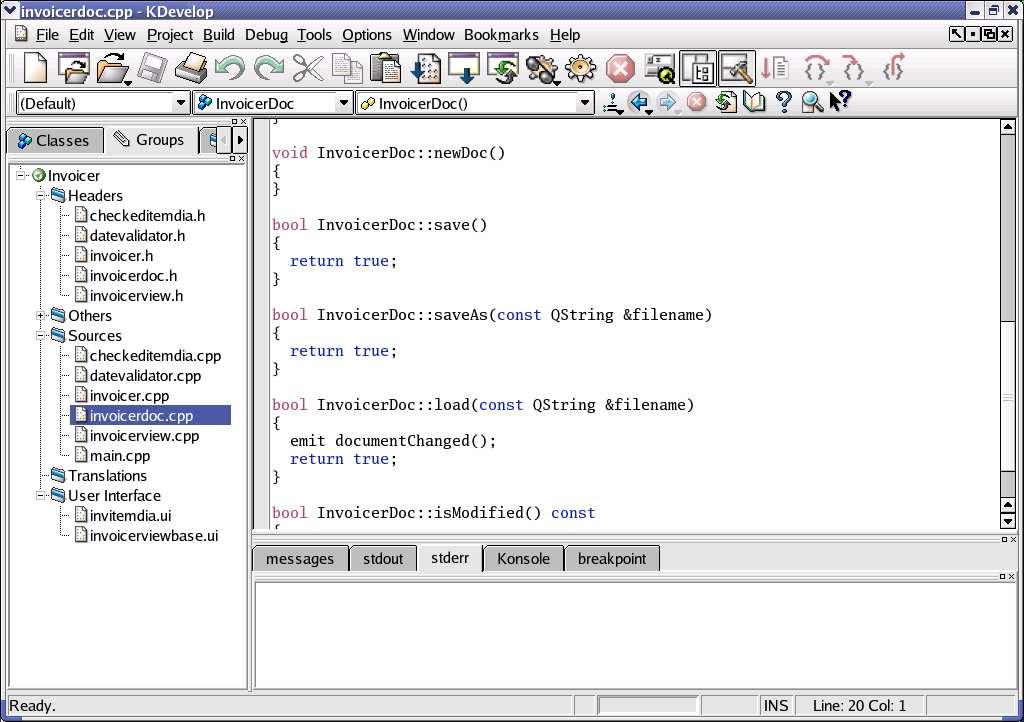This screenshot has width=1024, height=722.
Task: Collapse the Headers folder
Action: (40, 195)
